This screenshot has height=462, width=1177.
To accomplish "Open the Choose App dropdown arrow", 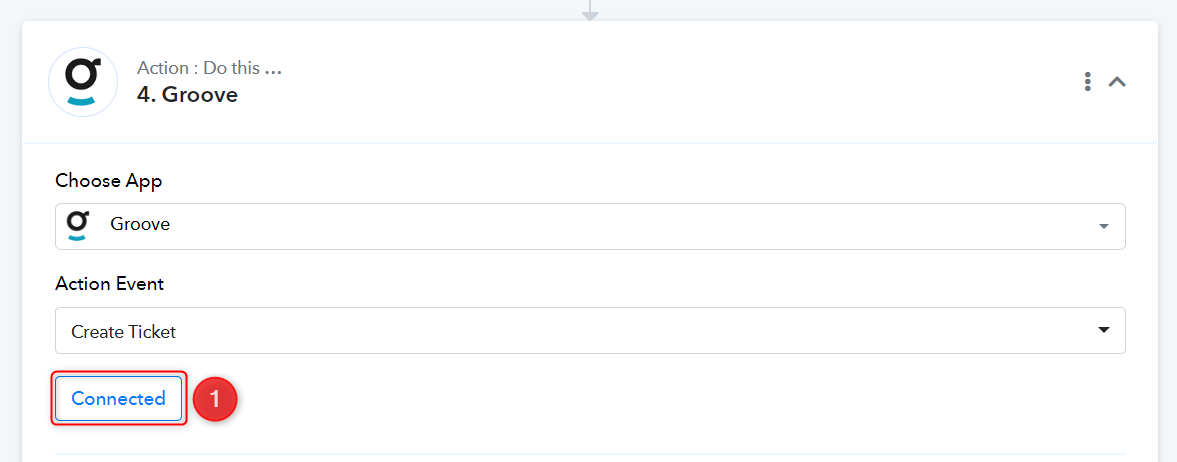I will click(x=1103, y=226).
